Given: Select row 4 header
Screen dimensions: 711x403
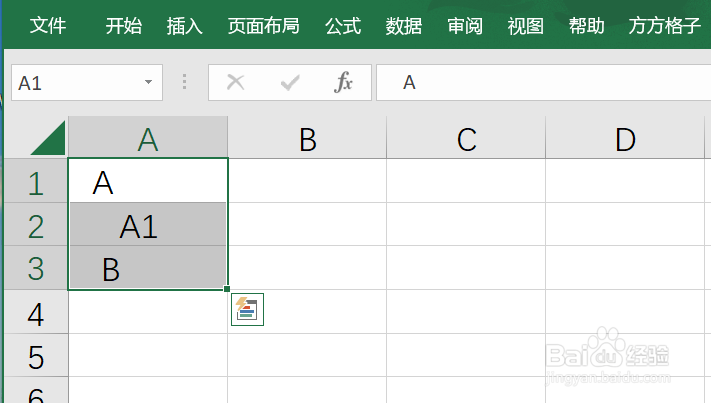Looking at the screenshot, I should point(36,314).
